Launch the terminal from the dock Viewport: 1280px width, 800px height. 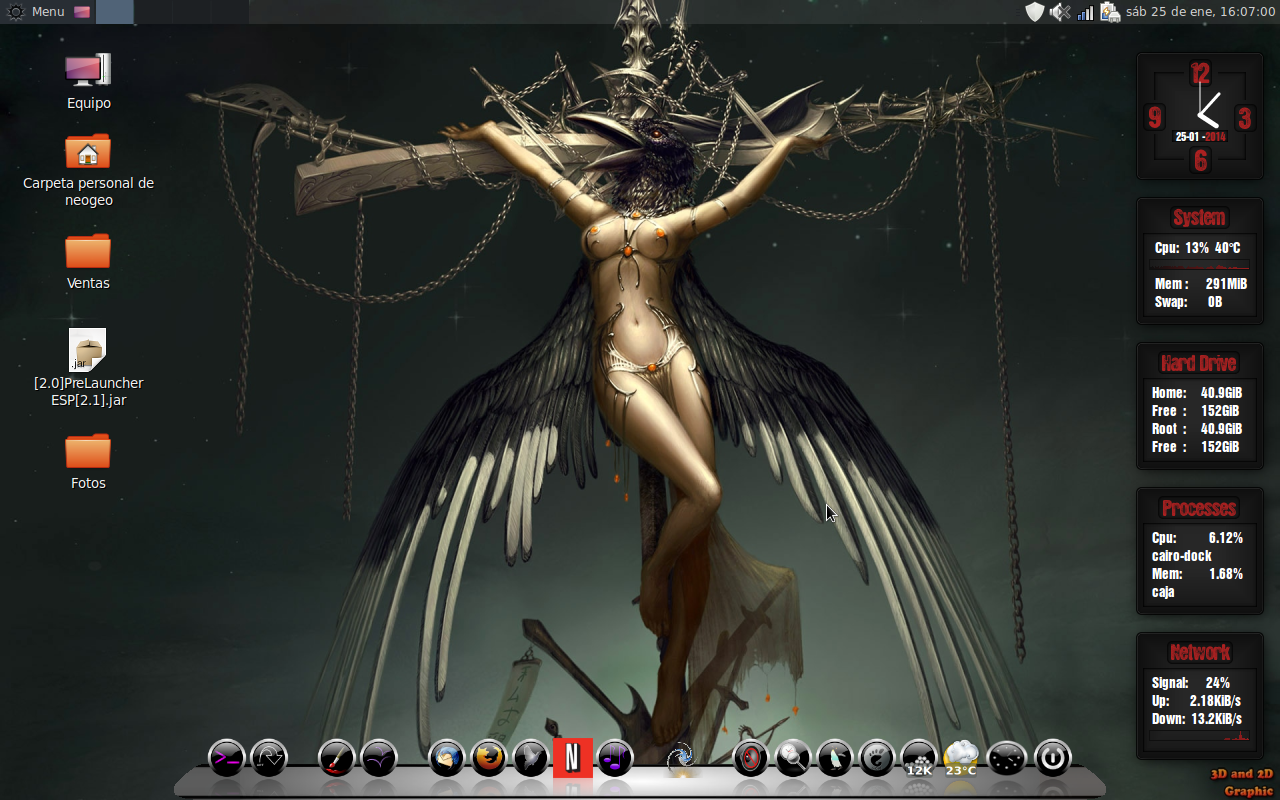226,758
